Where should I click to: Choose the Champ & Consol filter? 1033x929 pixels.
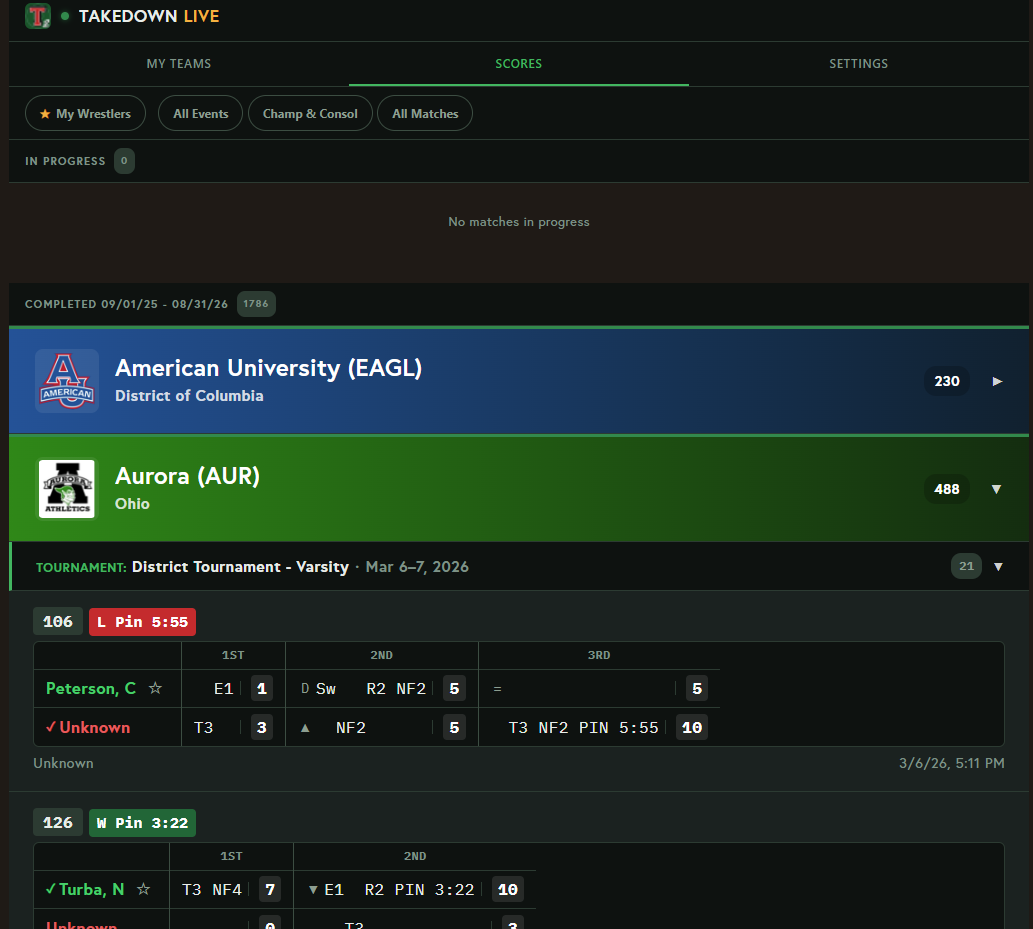pos(310,113)
